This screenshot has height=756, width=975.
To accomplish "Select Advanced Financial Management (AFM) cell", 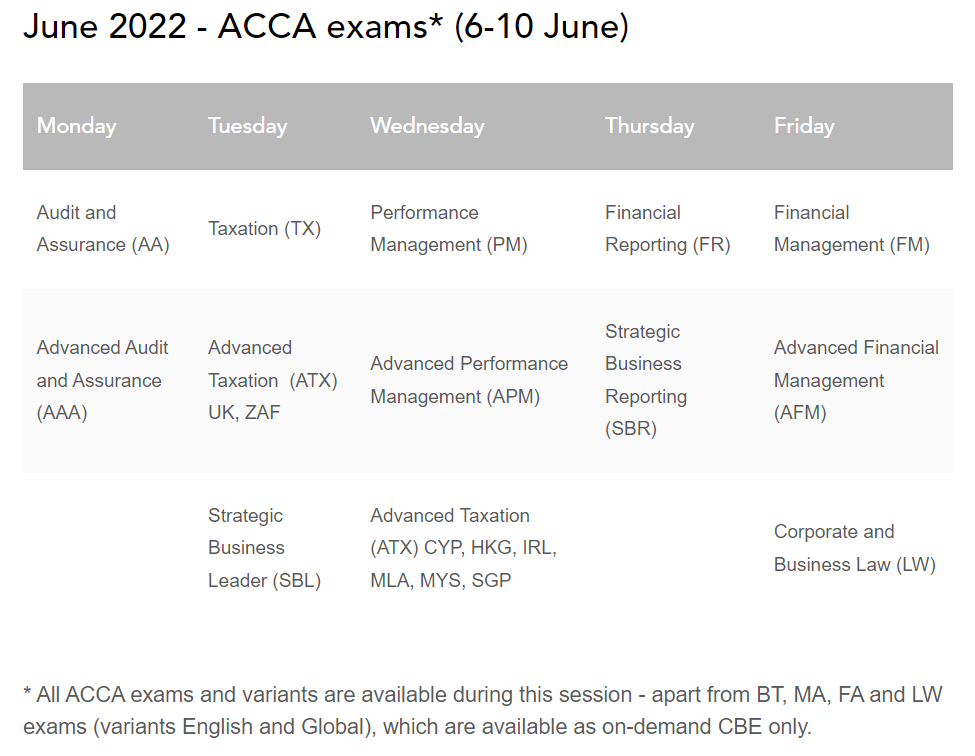I will coord(856,380).
